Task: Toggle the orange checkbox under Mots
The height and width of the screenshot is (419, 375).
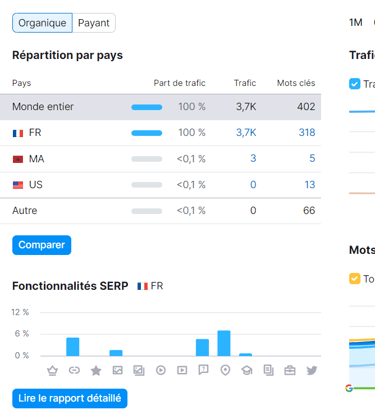Action: pyautogui.click(x=355, y=278)
